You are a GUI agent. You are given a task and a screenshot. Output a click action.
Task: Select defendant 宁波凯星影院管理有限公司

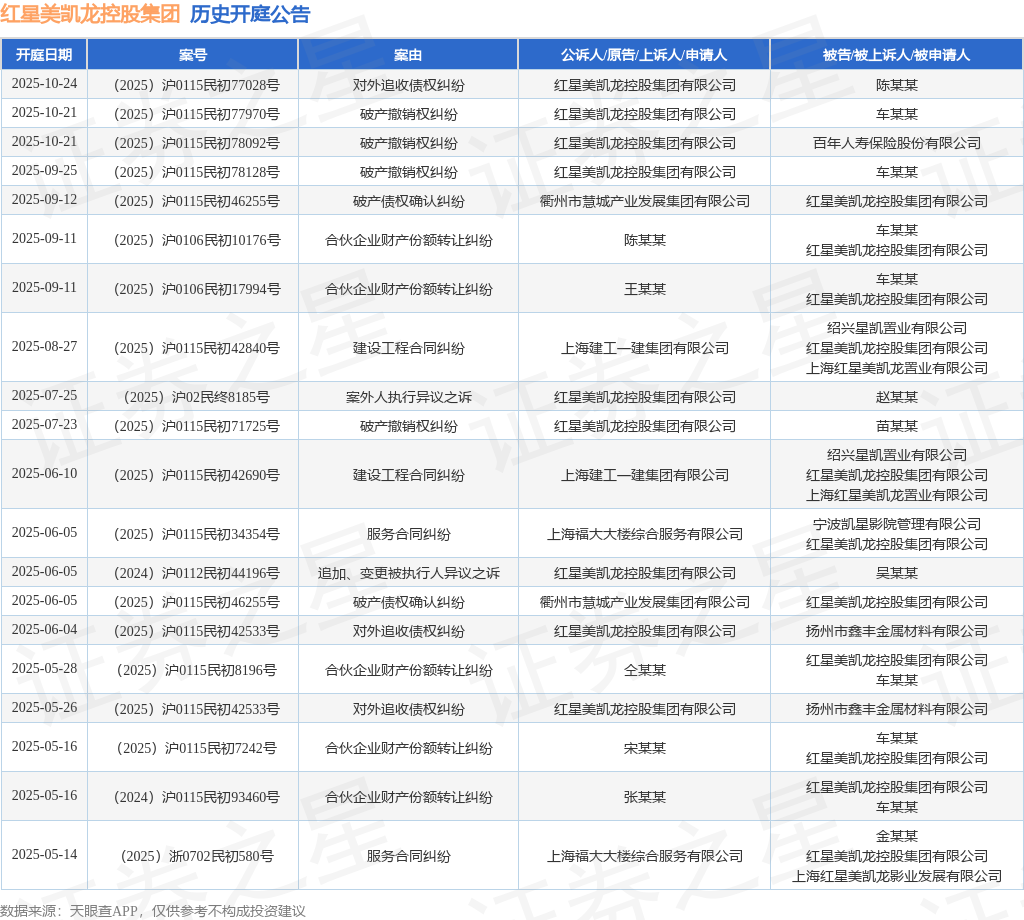pos(897,524)
